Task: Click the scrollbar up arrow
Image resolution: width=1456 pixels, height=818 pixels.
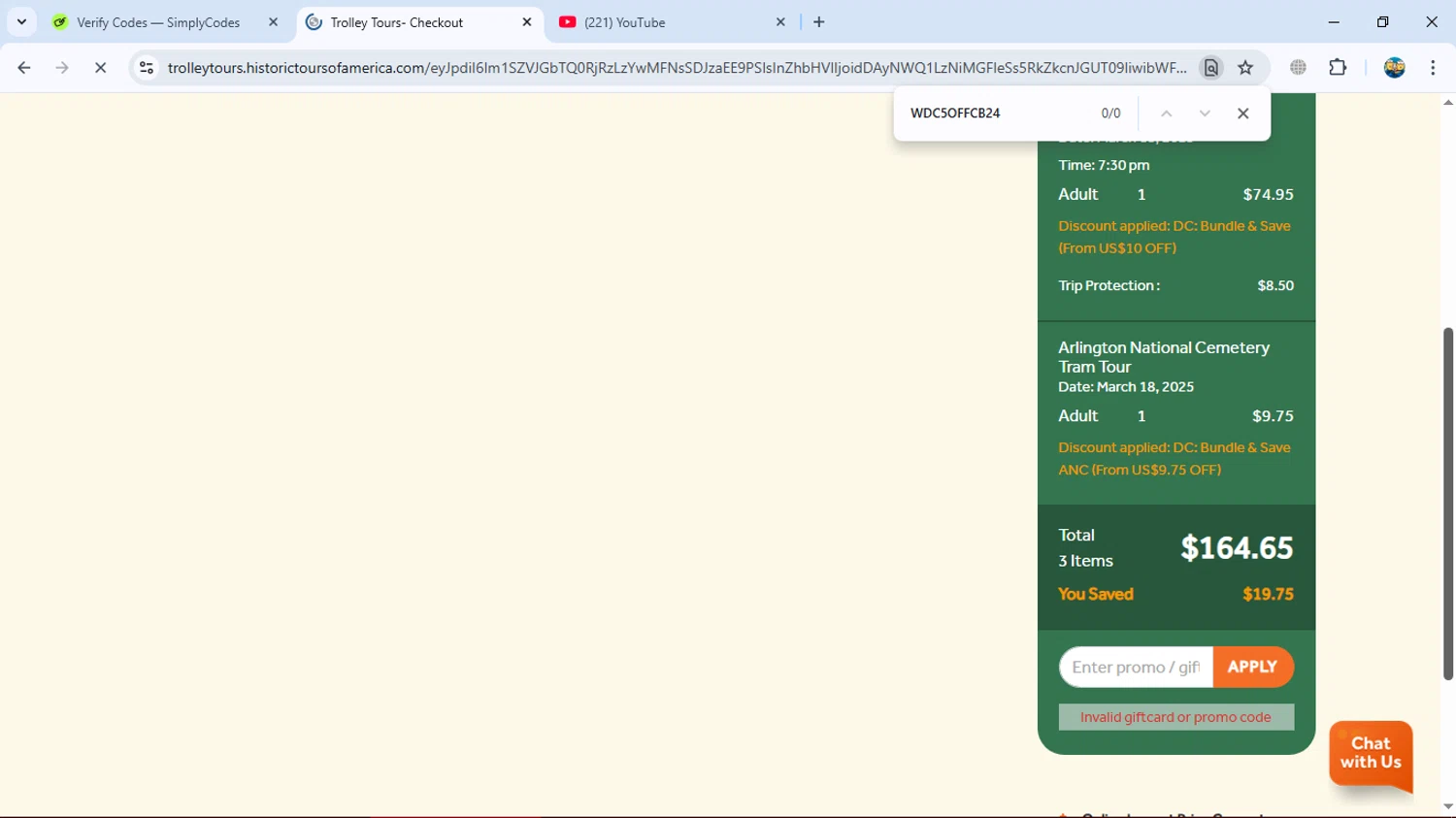Action: point(1448,102)
